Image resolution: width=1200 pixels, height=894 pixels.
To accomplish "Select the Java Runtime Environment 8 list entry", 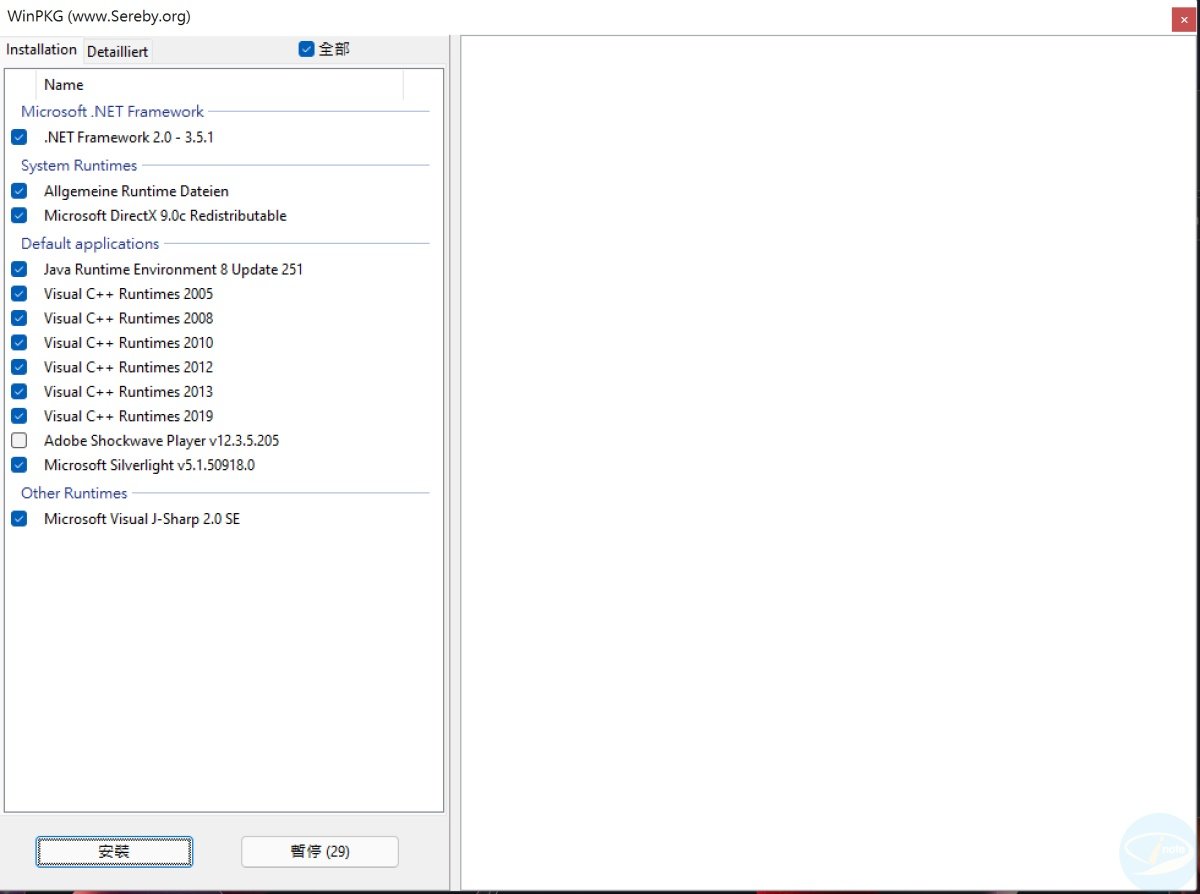I will pos(173,268).
